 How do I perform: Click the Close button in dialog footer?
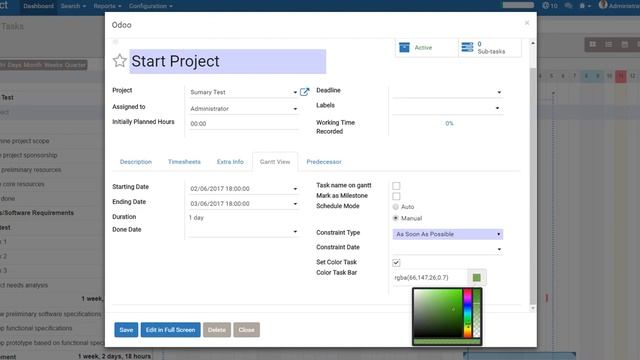coord(247,330)
